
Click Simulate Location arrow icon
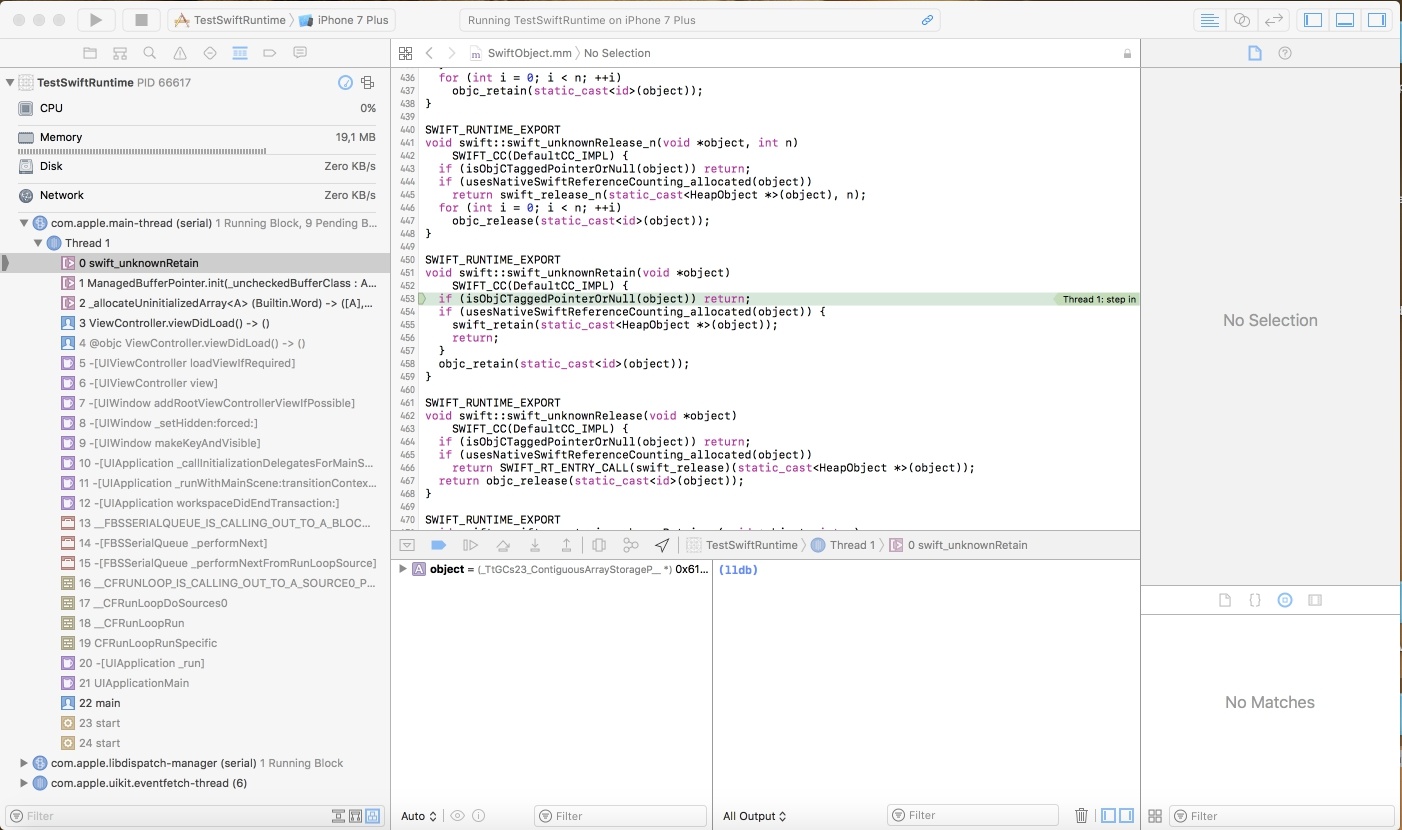pyautogui.click(x=662, y=545)
